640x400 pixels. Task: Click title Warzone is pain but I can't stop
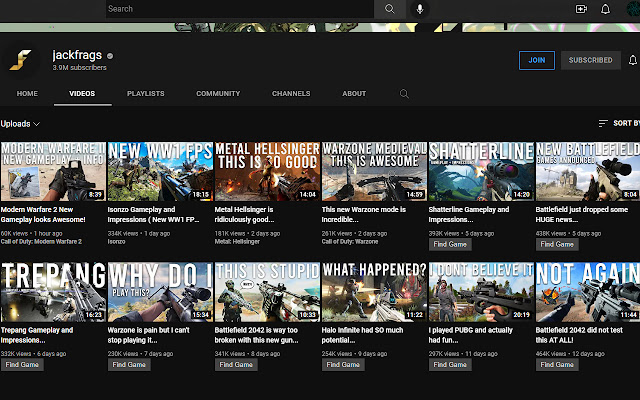149,335
